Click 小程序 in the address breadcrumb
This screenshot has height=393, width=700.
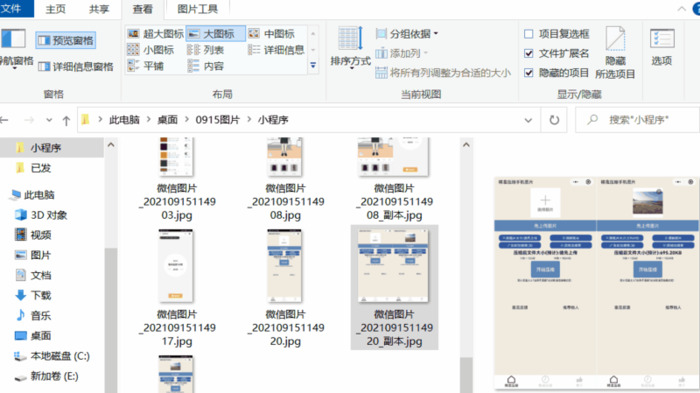273,120
